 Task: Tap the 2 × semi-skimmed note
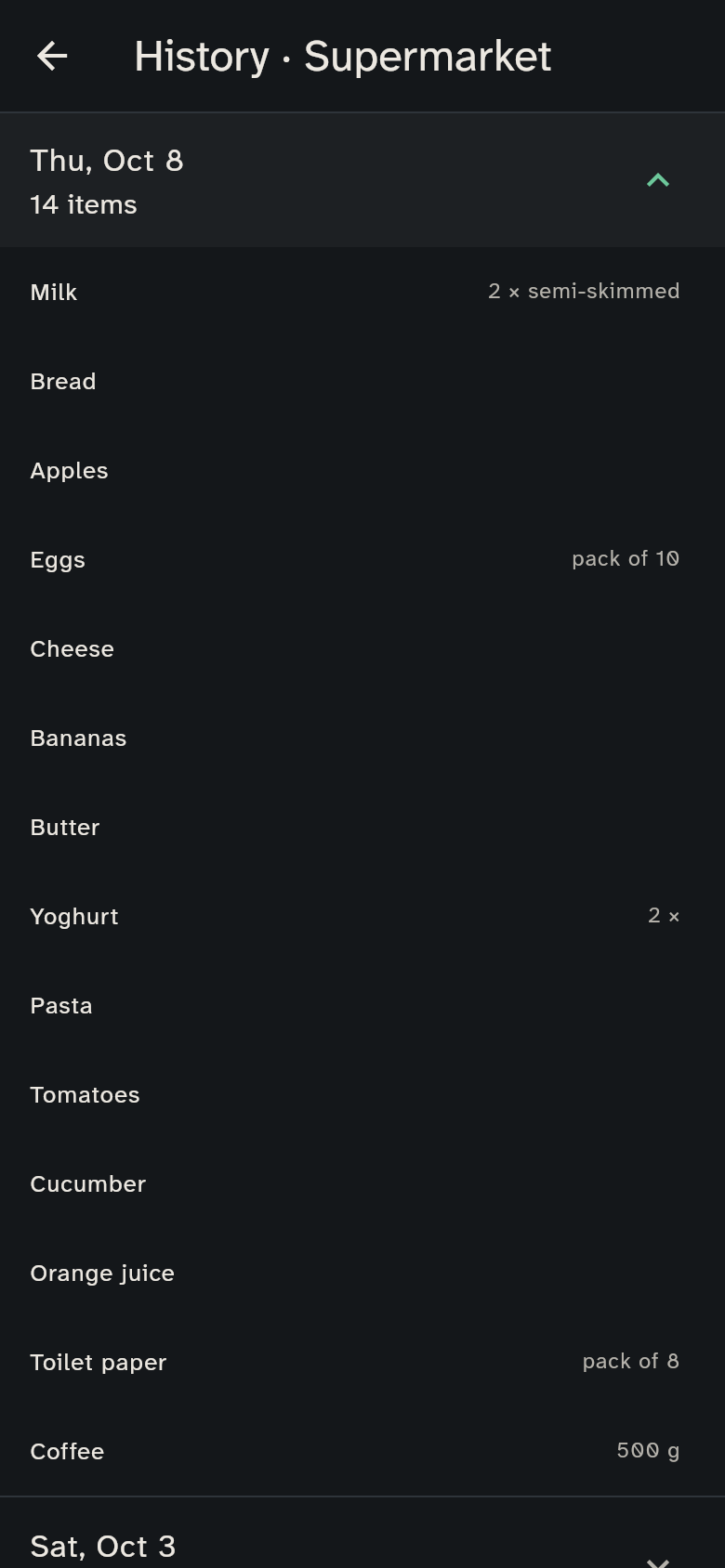click(584, 291)
